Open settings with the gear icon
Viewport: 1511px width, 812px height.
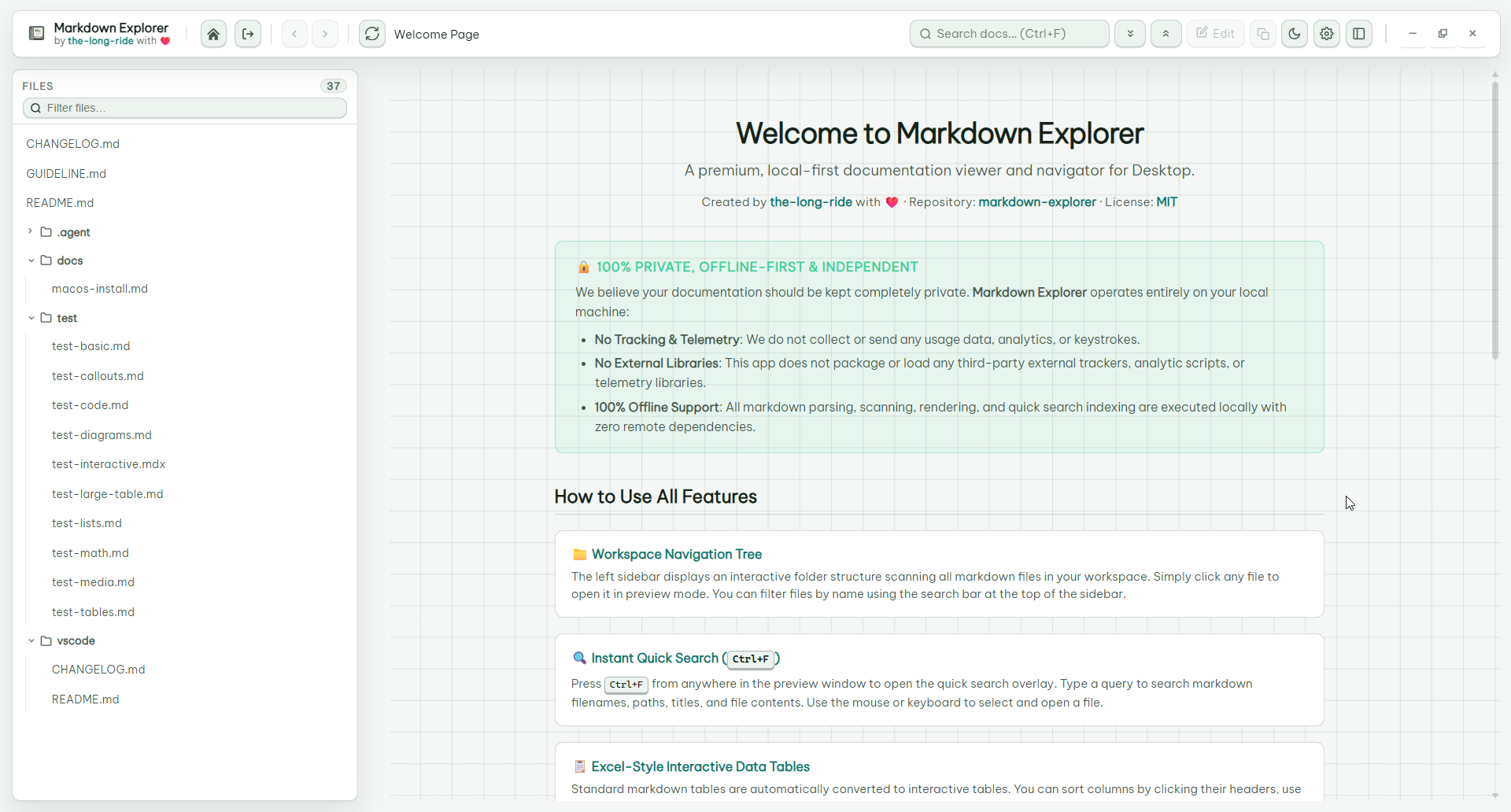[1327, 34]
